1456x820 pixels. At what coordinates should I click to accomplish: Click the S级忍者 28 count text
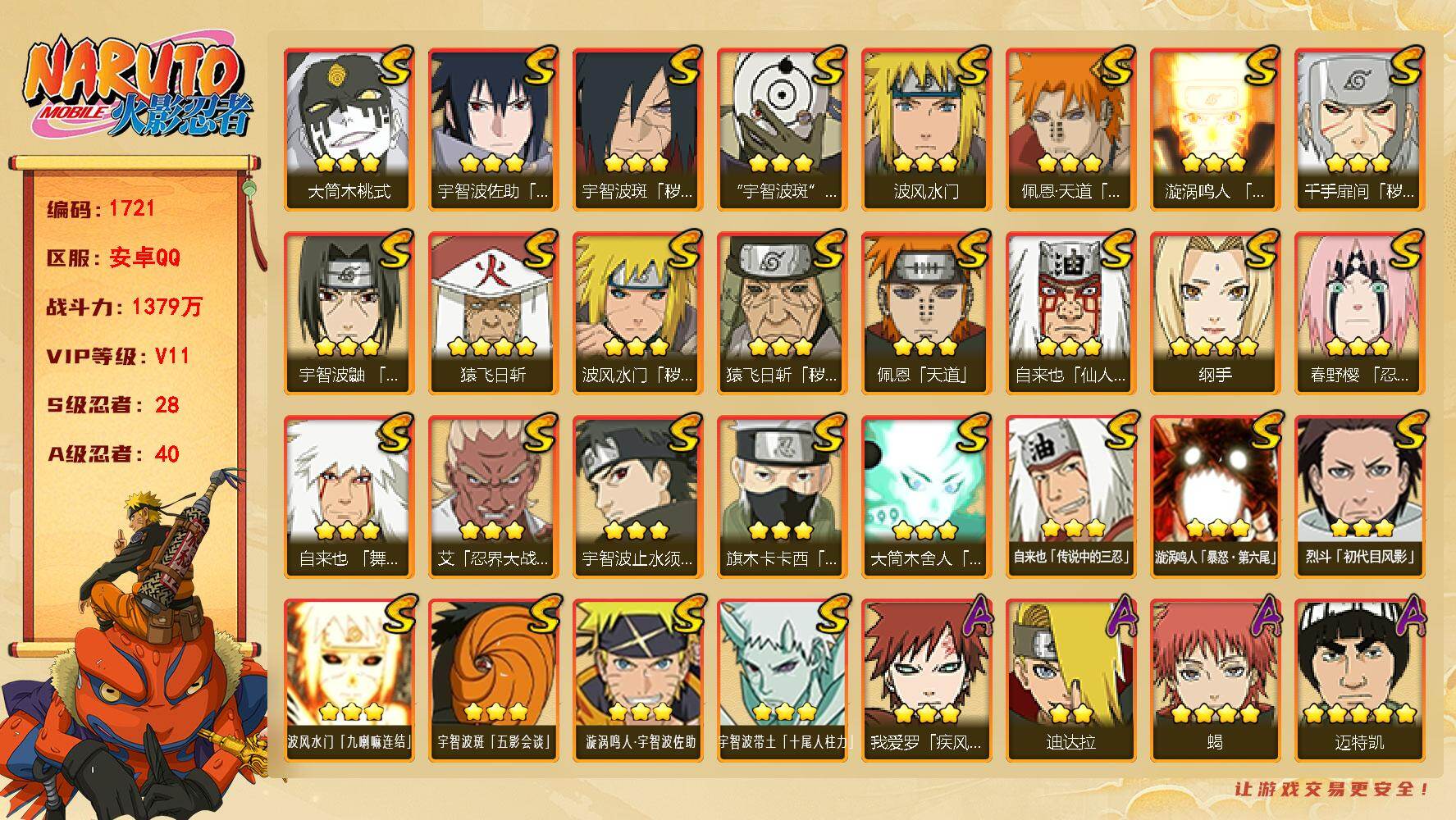tap(113, 405)
